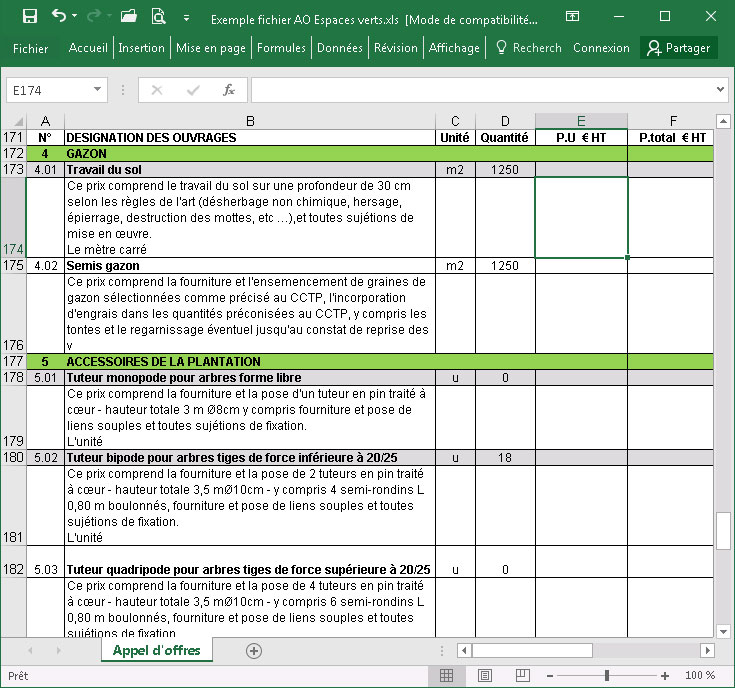
Task: Click the Save icon in quick access toolbar
Action: pyautogui.click(x=30, y=17)
